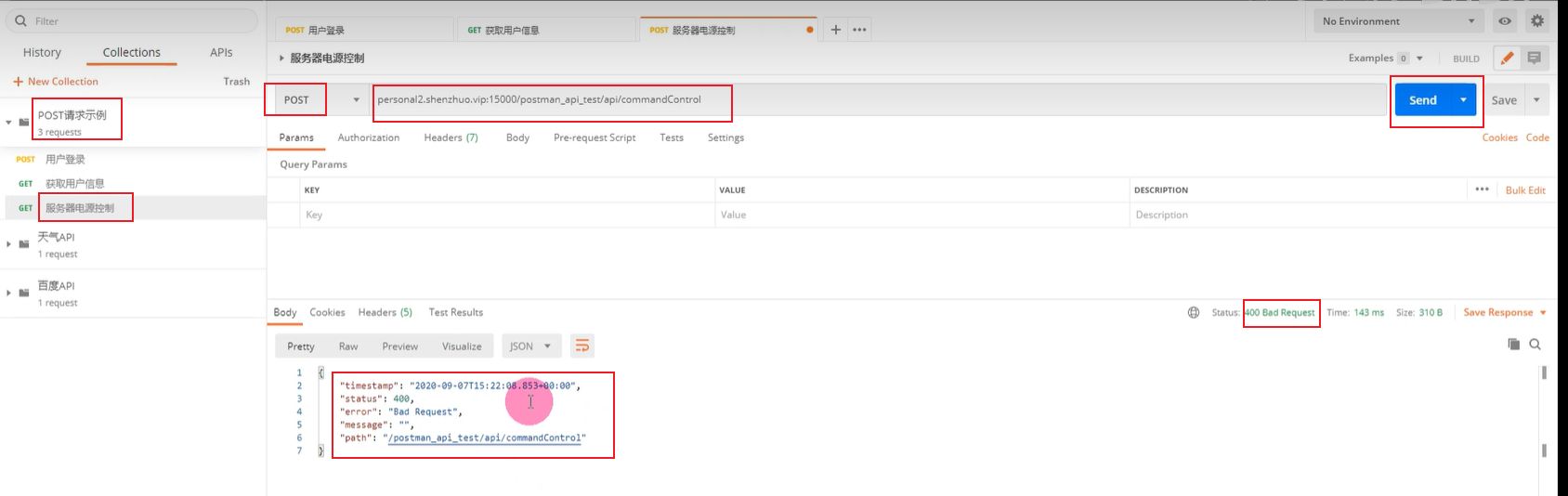The image size is (1568, 496).
Task: Open JSON format dropdown in response
Action: point(531,346)
